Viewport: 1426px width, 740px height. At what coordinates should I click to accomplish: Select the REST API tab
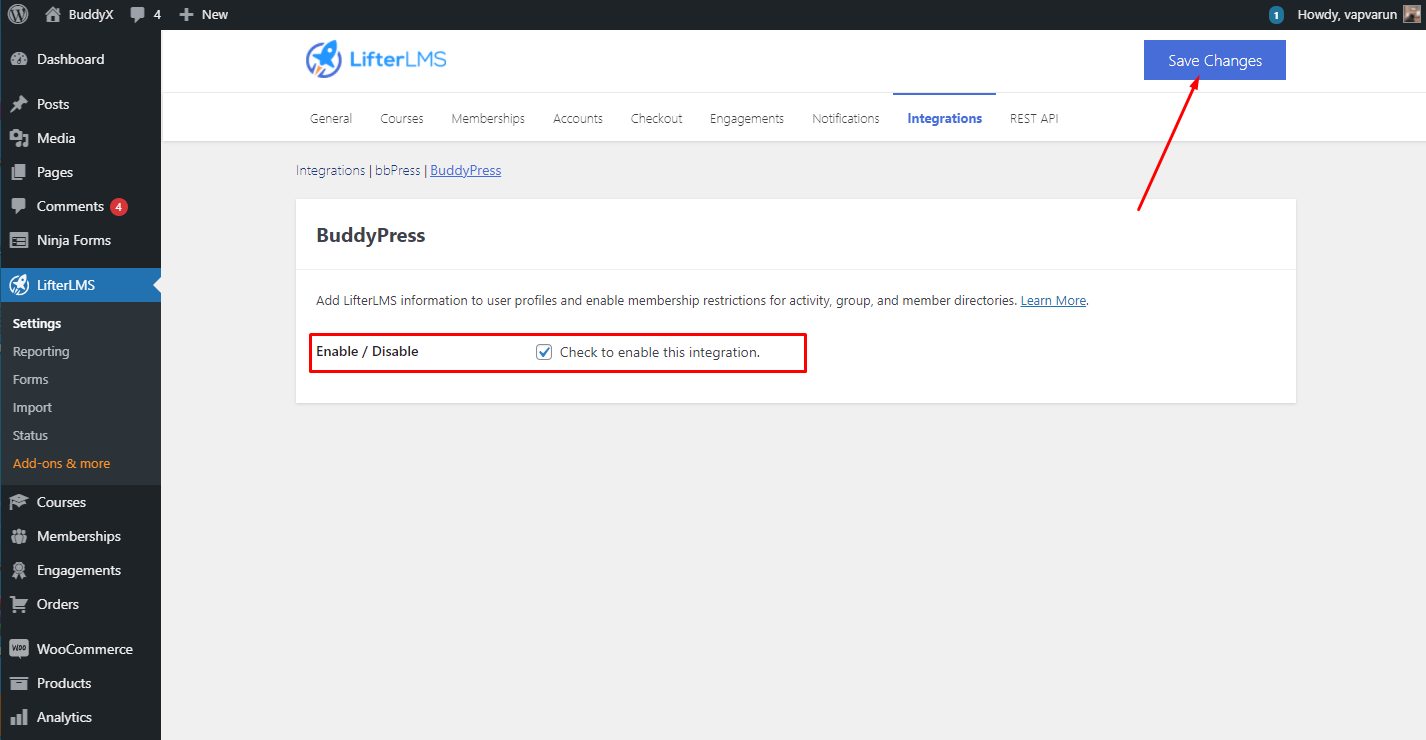(1033, 118)
